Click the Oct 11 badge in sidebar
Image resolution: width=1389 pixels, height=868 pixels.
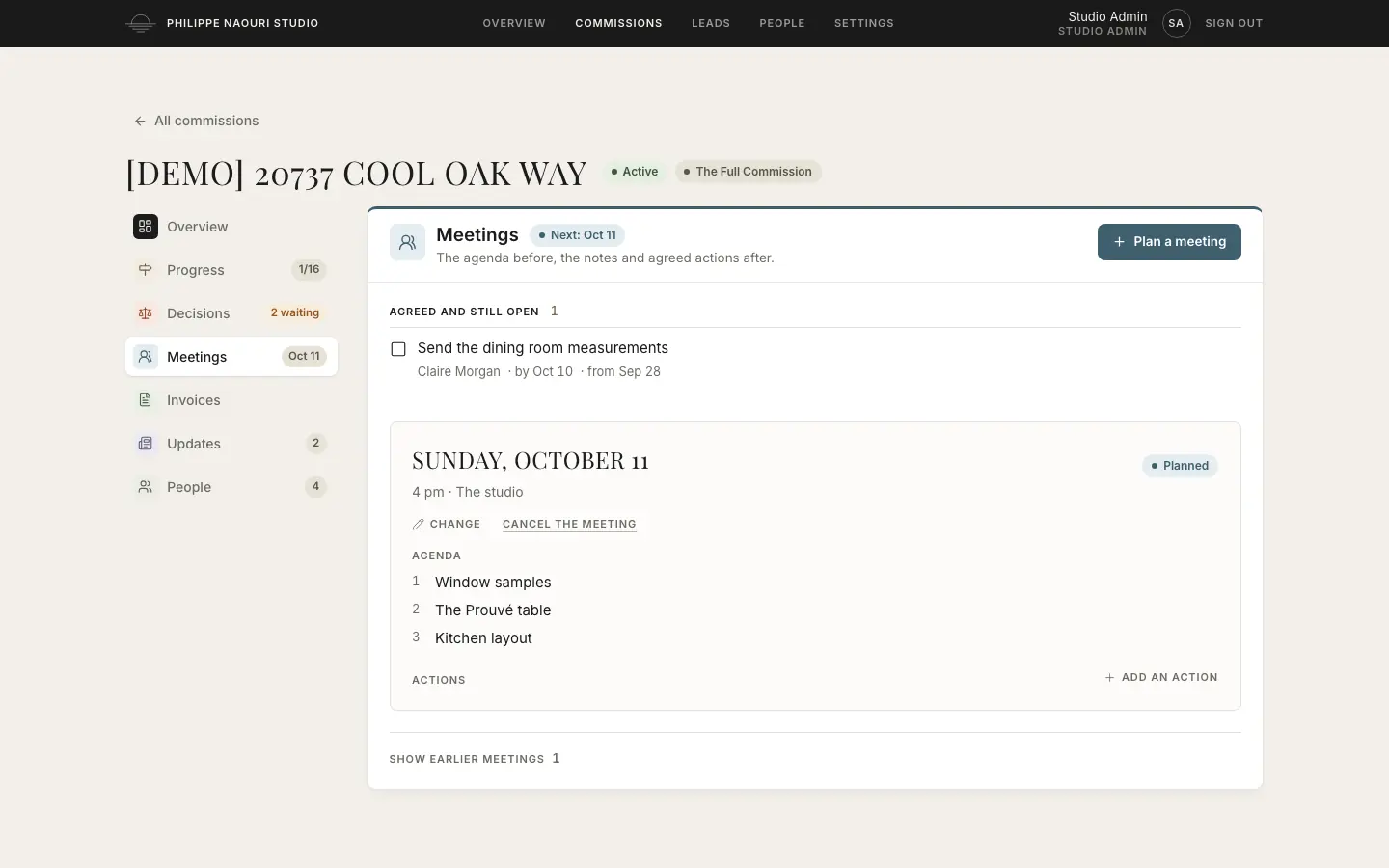[304, 356]
